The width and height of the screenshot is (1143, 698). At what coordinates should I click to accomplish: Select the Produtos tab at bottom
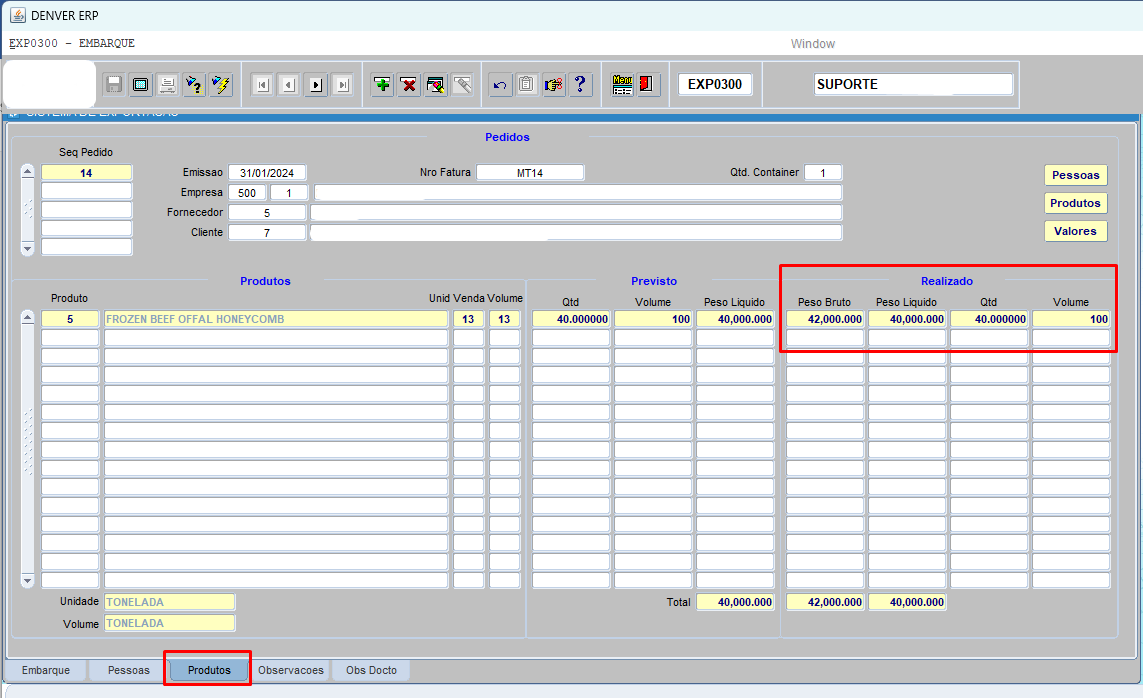point(209,670)
